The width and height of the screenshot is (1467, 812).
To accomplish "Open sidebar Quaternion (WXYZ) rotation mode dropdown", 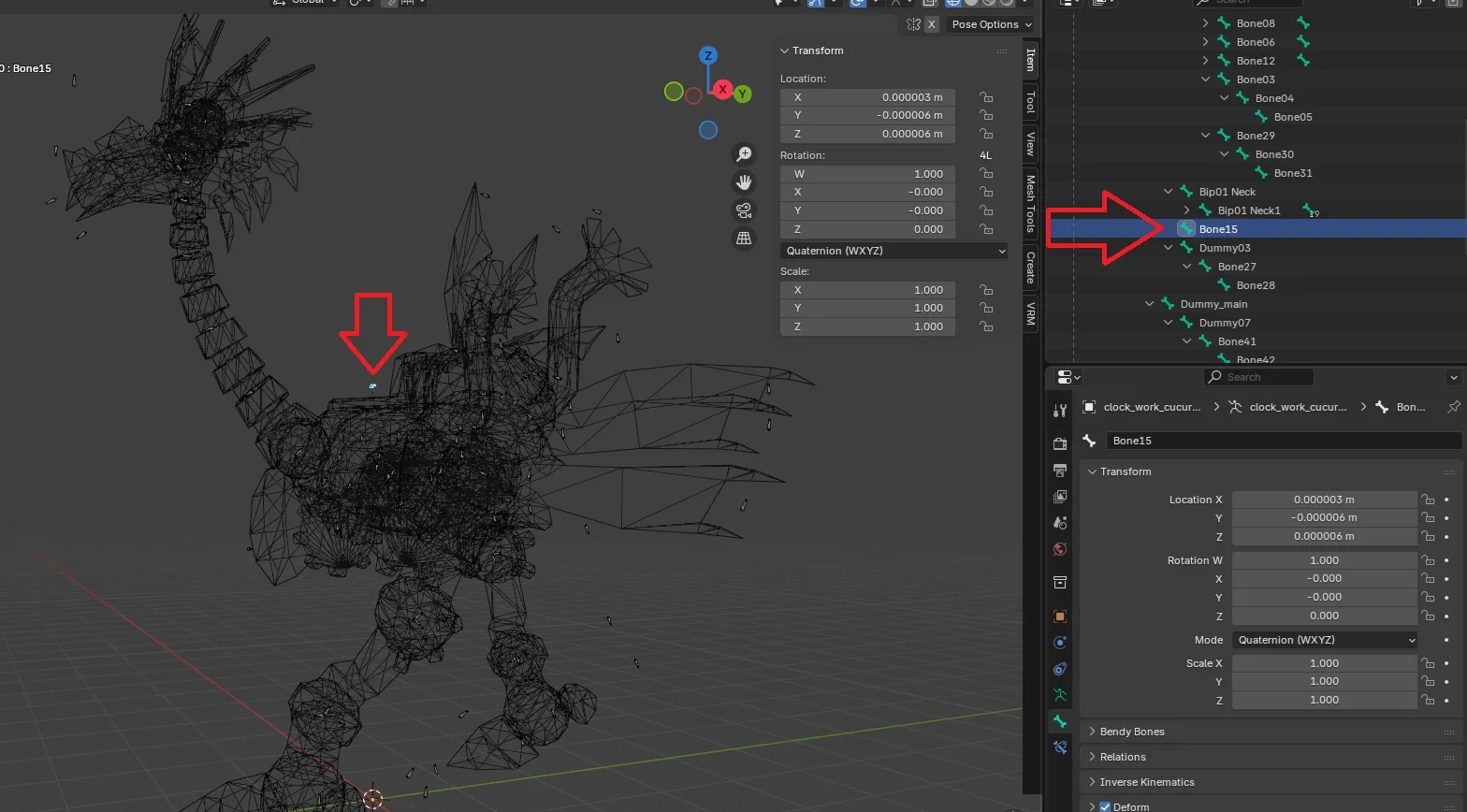I will [895, 251].
